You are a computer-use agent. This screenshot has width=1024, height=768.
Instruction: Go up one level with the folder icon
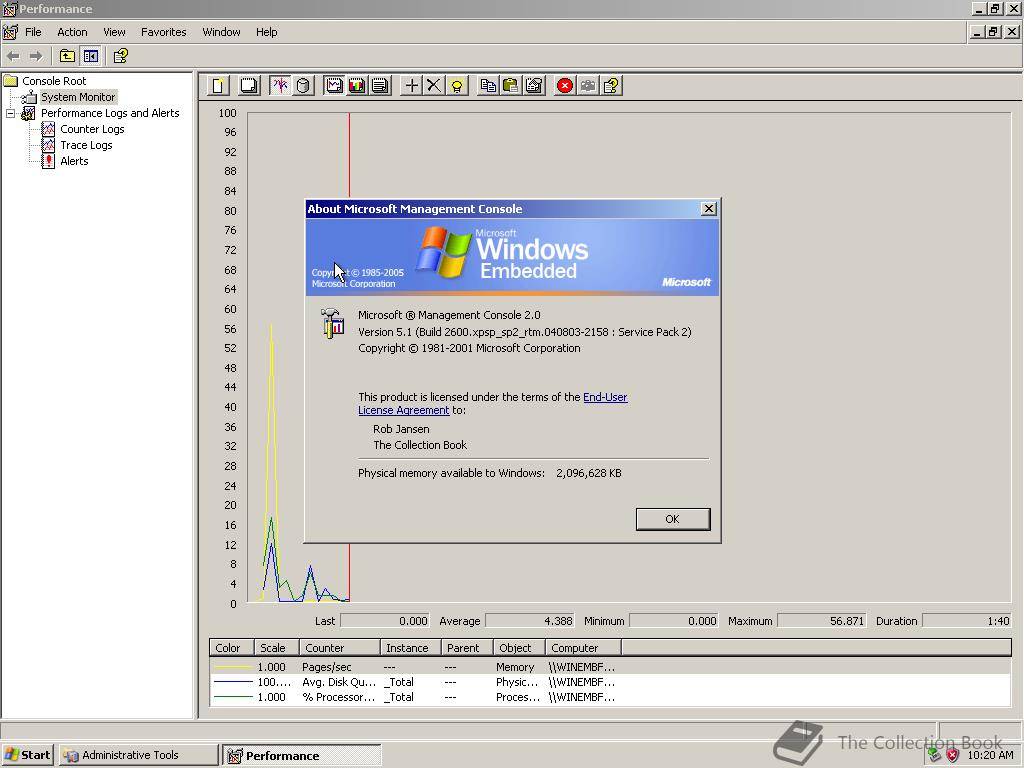(x=67, y=56)
